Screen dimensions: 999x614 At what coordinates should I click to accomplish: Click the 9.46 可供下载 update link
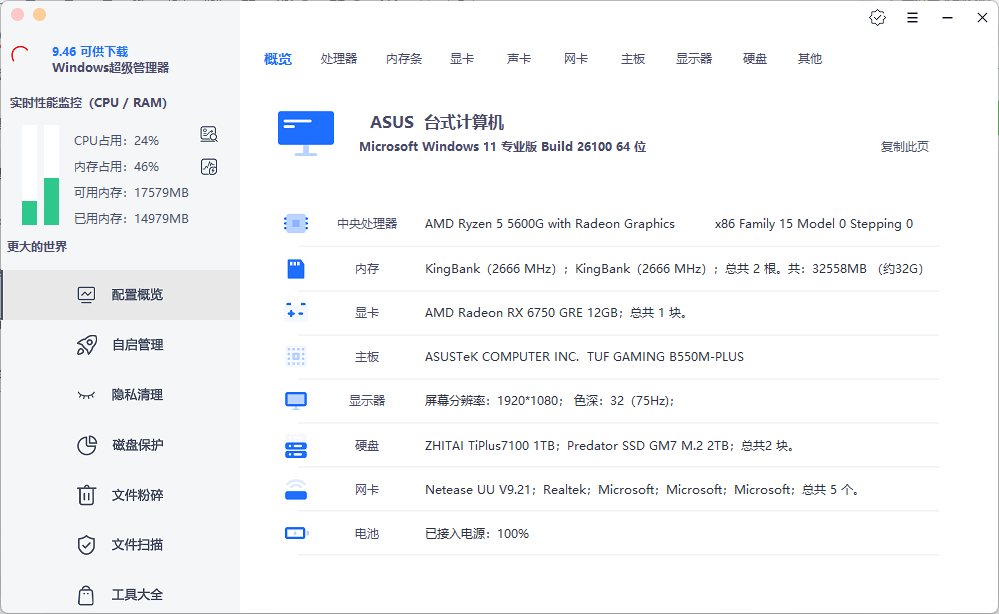pyautogui.click(x=88, y=52)
